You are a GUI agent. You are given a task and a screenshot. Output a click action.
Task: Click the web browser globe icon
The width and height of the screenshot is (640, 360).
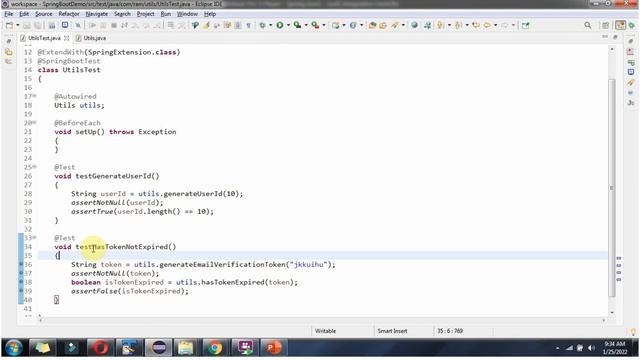point(414,25)
